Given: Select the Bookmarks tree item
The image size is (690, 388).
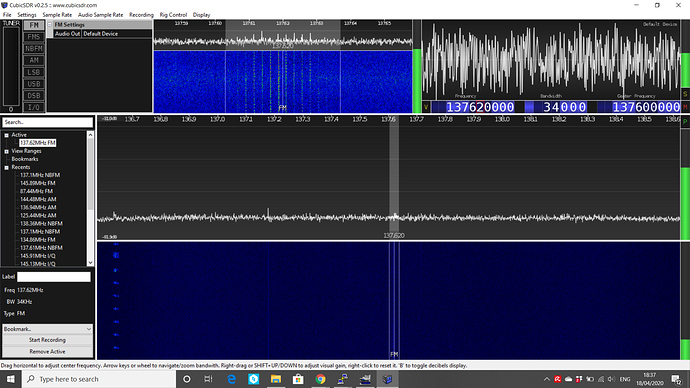Looking at the screenshot, I should (x=25, y=159).
